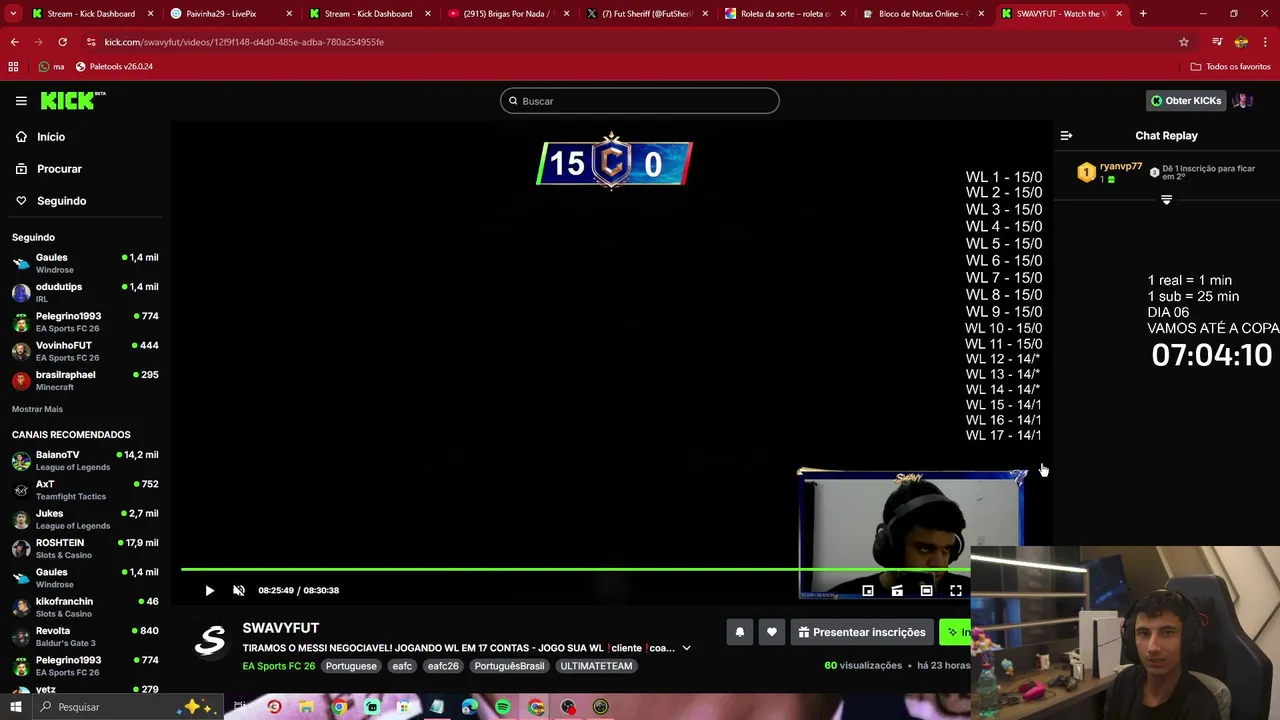Screen dimensions: 1280x720
Task: Click Presentear inscrições button
Action: (x=861, y=632)
